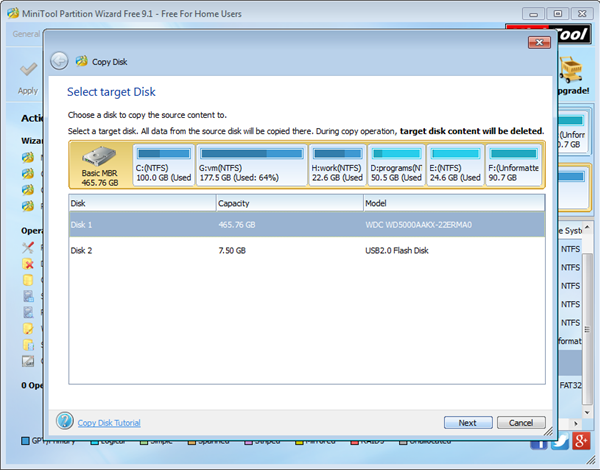This screenshot has height=470, width=600.
Task: Click the Copy Disk wizard title icon
Action: coord(82,61)
